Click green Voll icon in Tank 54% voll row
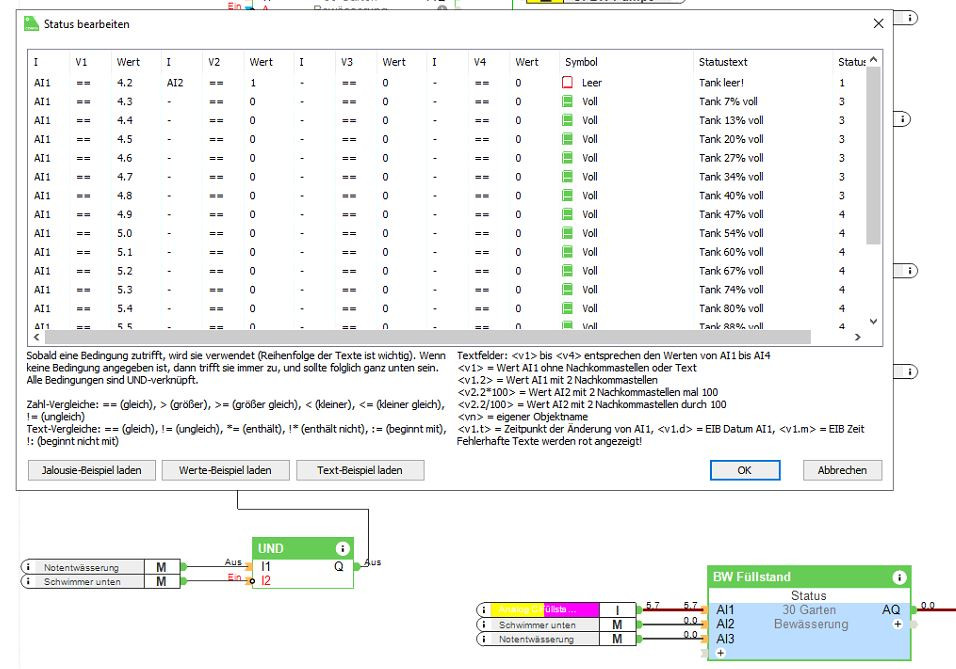 (567, 233)
